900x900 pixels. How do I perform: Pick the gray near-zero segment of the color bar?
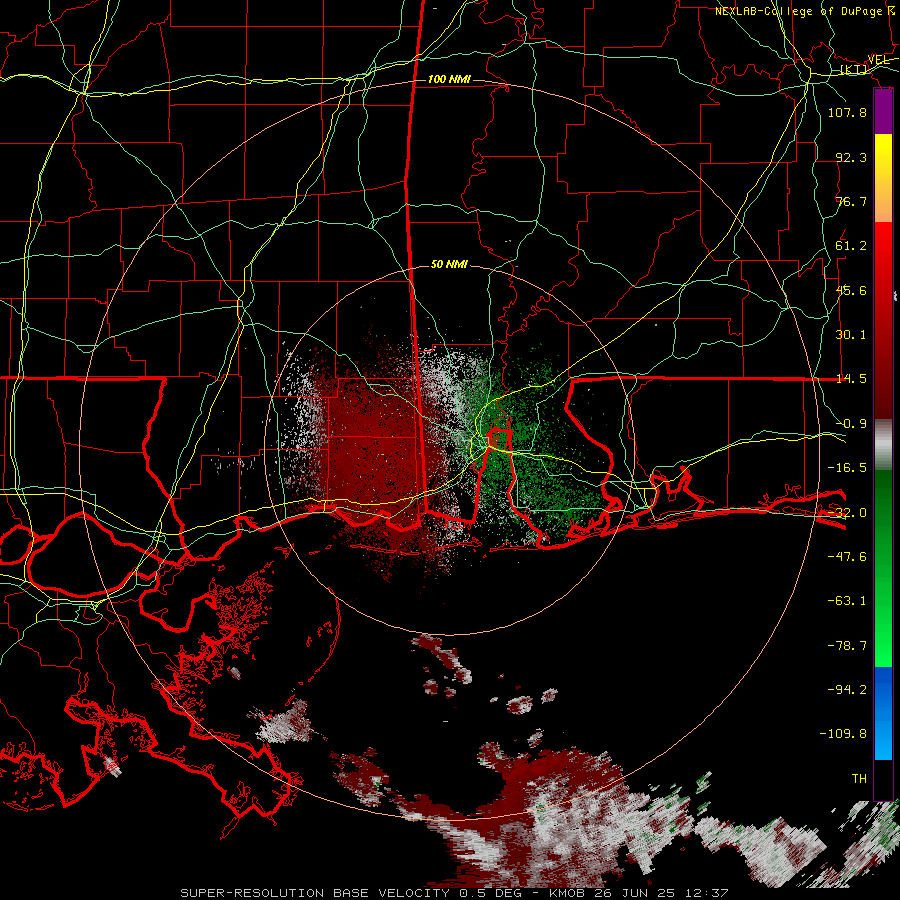click(883, 444)
